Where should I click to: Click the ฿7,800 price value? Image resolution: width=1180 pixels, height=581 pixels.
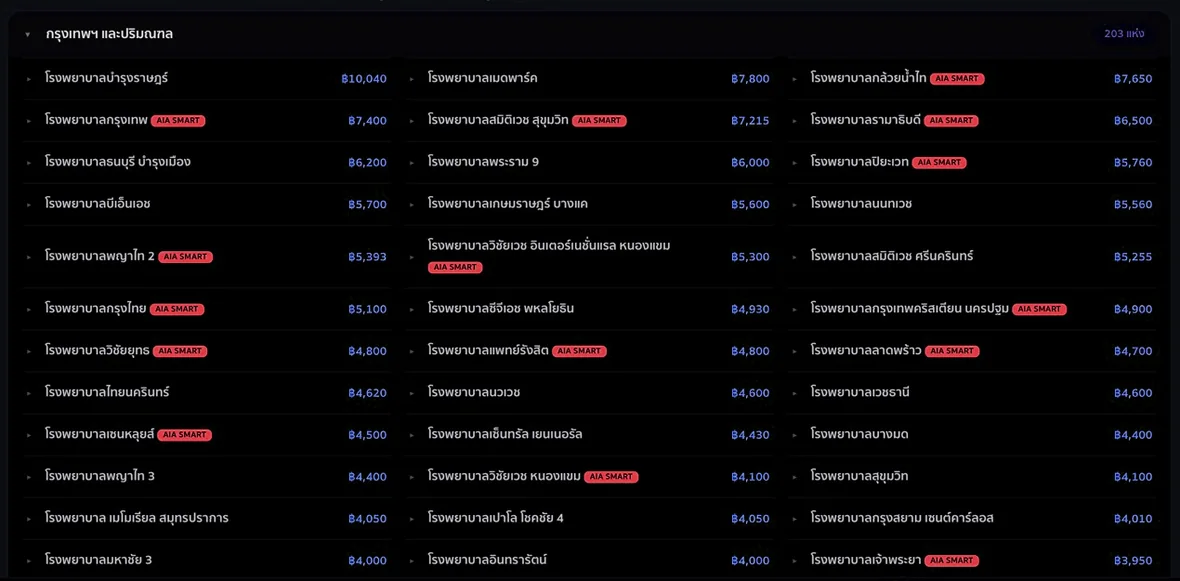pos(750,78)
